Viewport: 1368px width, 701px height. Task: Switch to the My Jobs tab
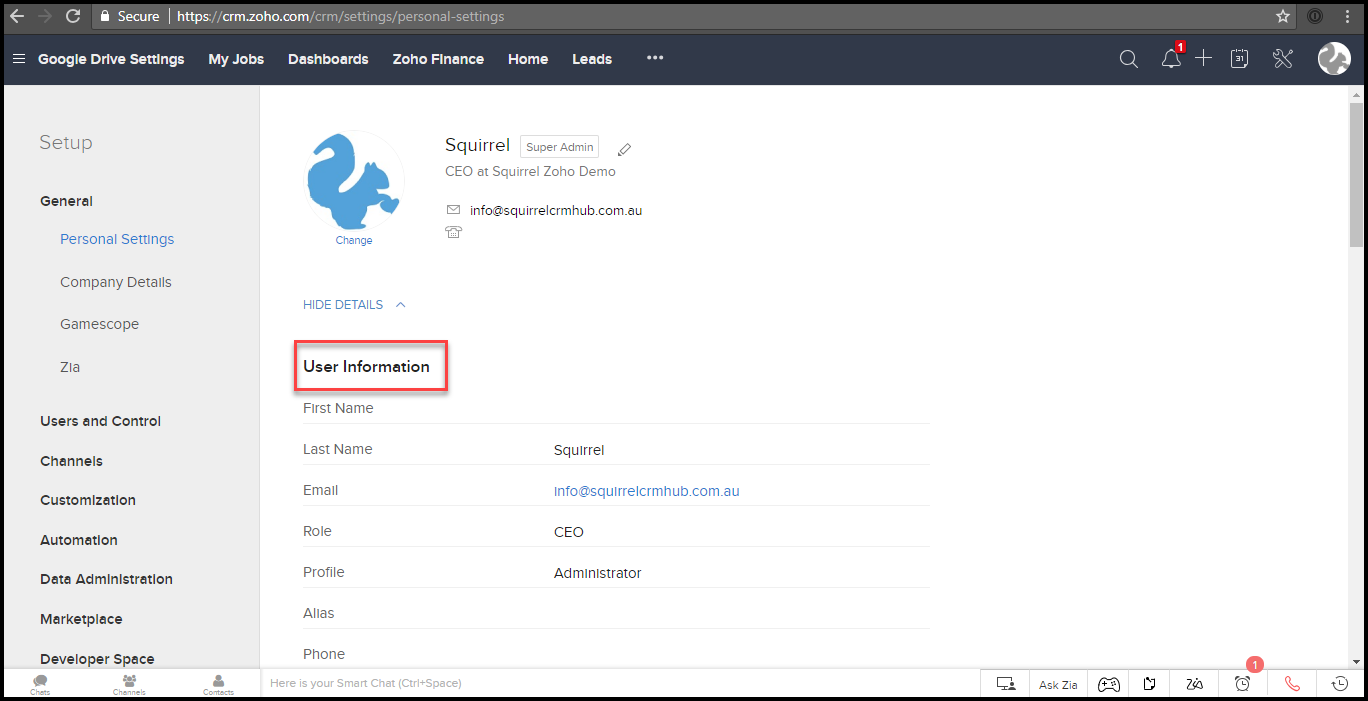[236, 59]
